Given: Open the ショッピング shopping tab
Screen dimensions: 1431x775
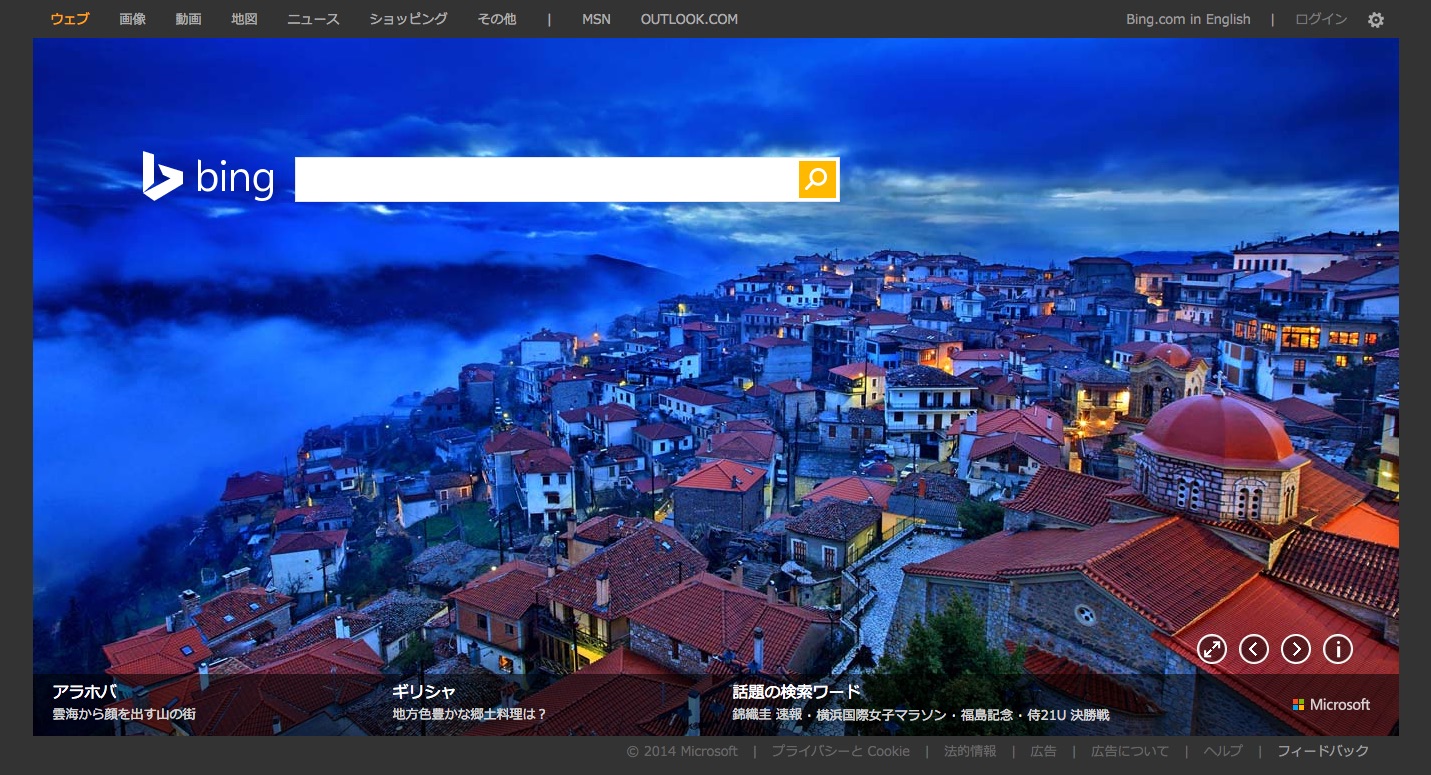Looking at the screenshot, I should (x=408, y=19).
